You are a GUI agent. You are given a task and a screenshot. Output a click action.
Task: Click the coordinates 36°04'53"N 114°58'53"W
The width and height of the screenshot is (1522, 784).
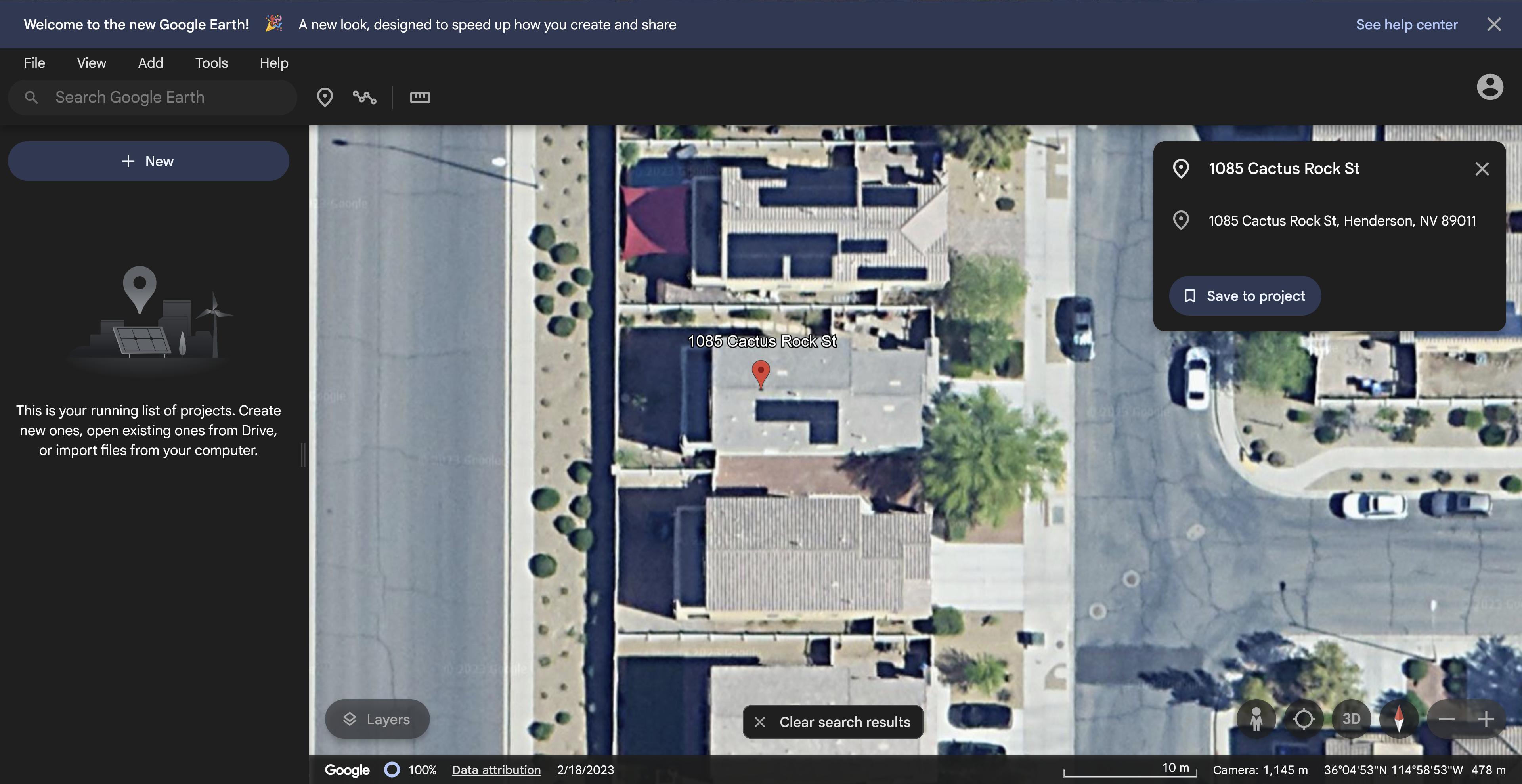tap(1393, 770)
